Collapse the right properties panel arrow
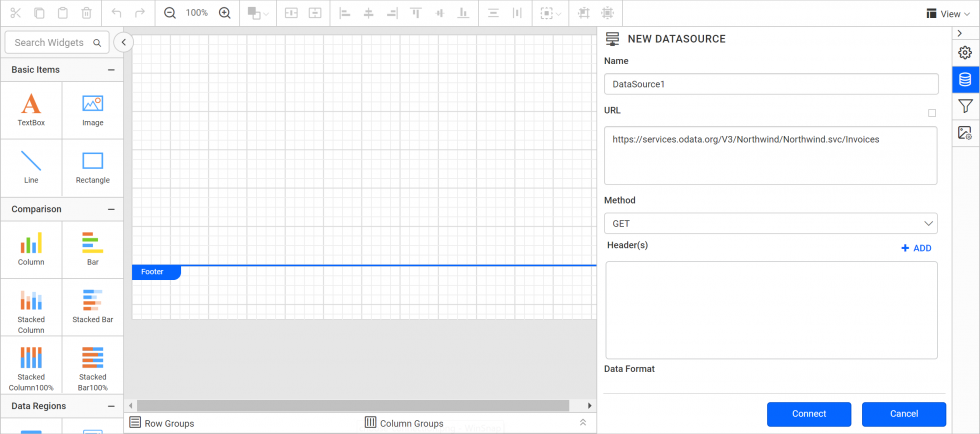This screenshot has height=434, width=980. (x=959, y=33)
